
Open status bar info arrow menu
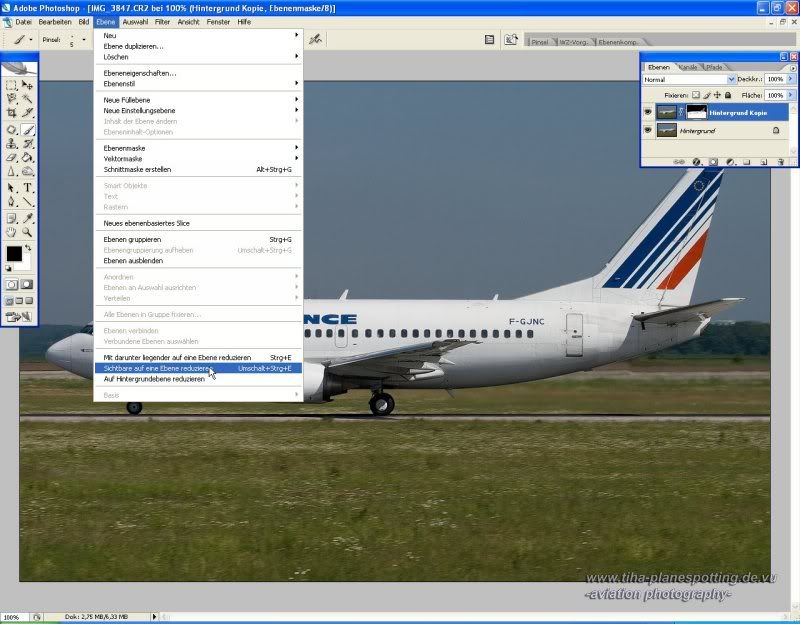click(155, 617)
